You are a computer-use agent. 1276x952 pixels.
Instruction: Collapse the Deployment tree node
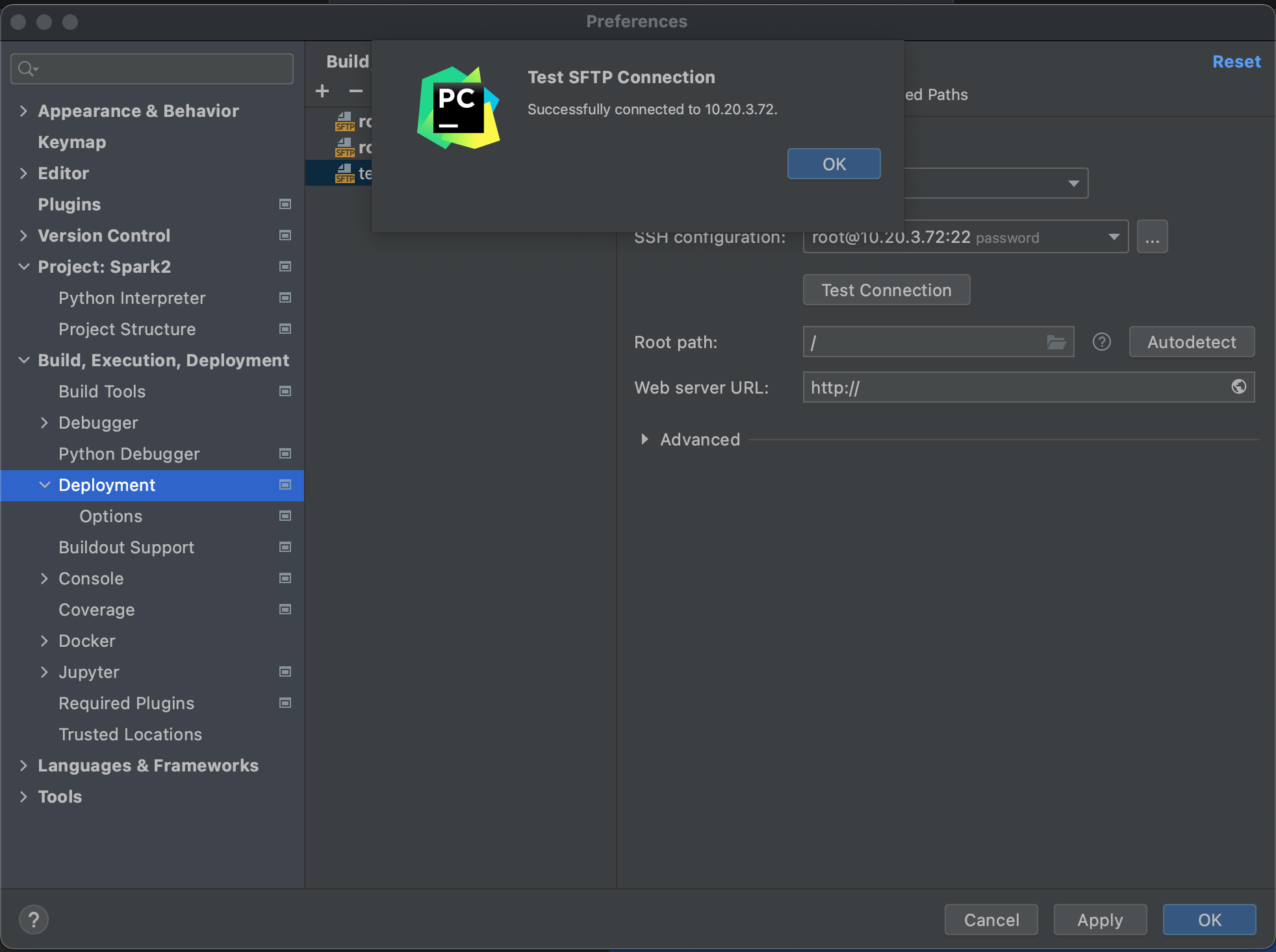tap(44, 485)
